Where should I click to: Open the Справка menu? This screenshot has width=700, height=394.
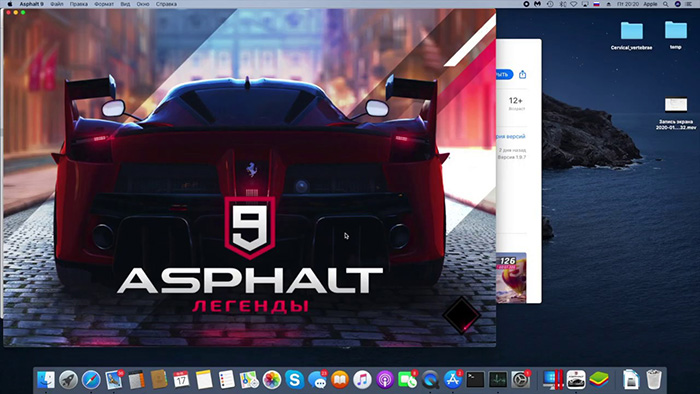pyautogui.click(x=166, y=4)
